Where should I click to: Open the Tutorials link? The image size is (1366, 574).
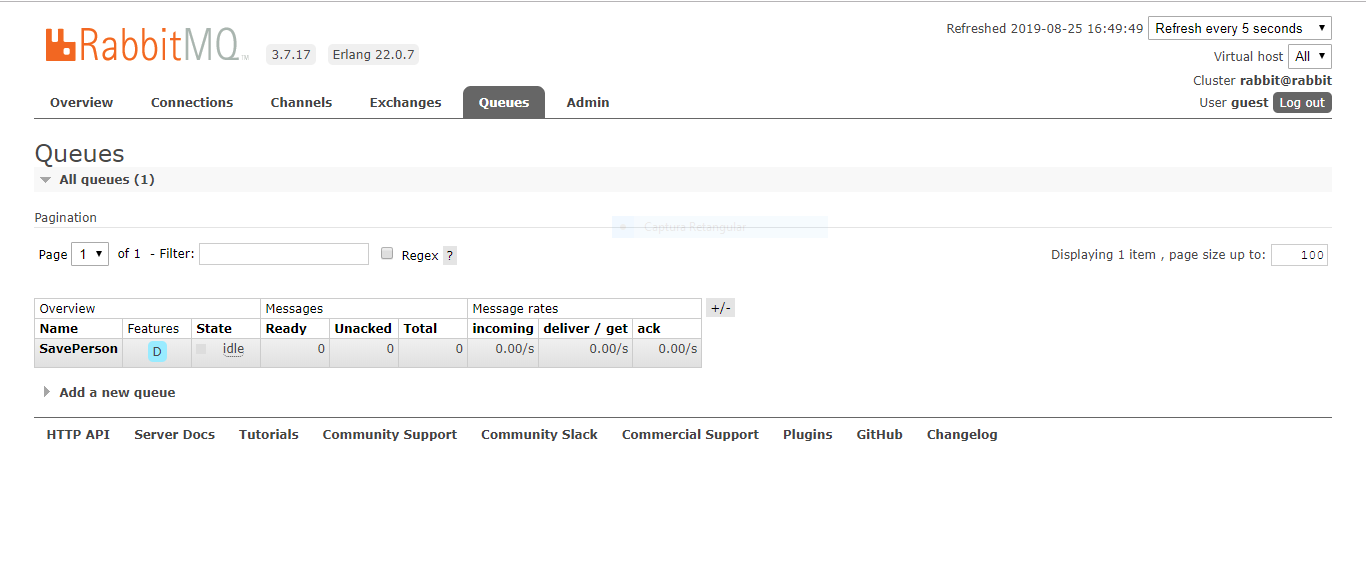tap(268, 434)
